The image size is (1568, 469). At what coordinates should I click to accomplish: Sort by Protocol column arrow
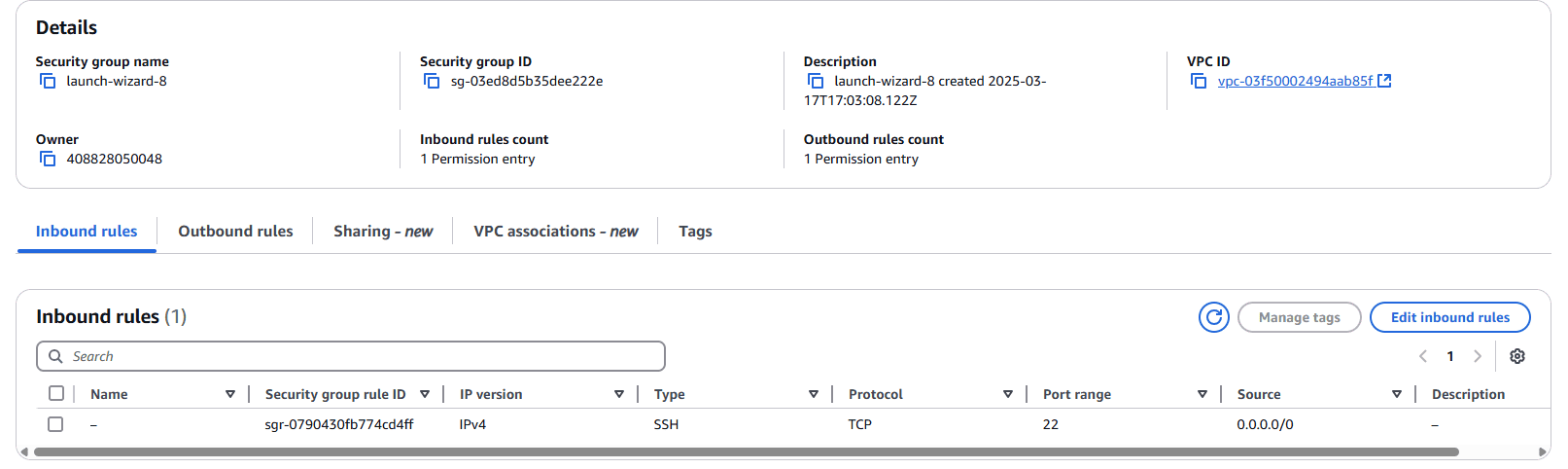(x=1008, y=394)
